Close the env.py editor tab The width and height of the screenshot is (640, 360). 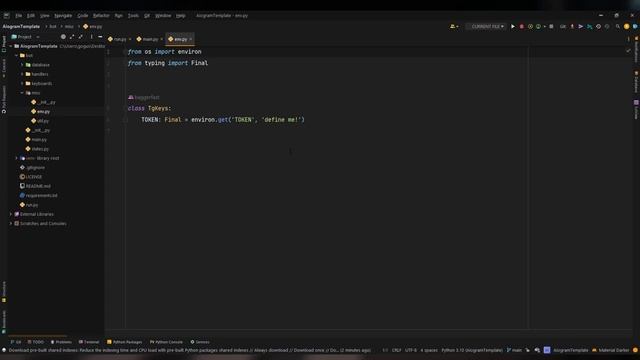pos(191,39)
